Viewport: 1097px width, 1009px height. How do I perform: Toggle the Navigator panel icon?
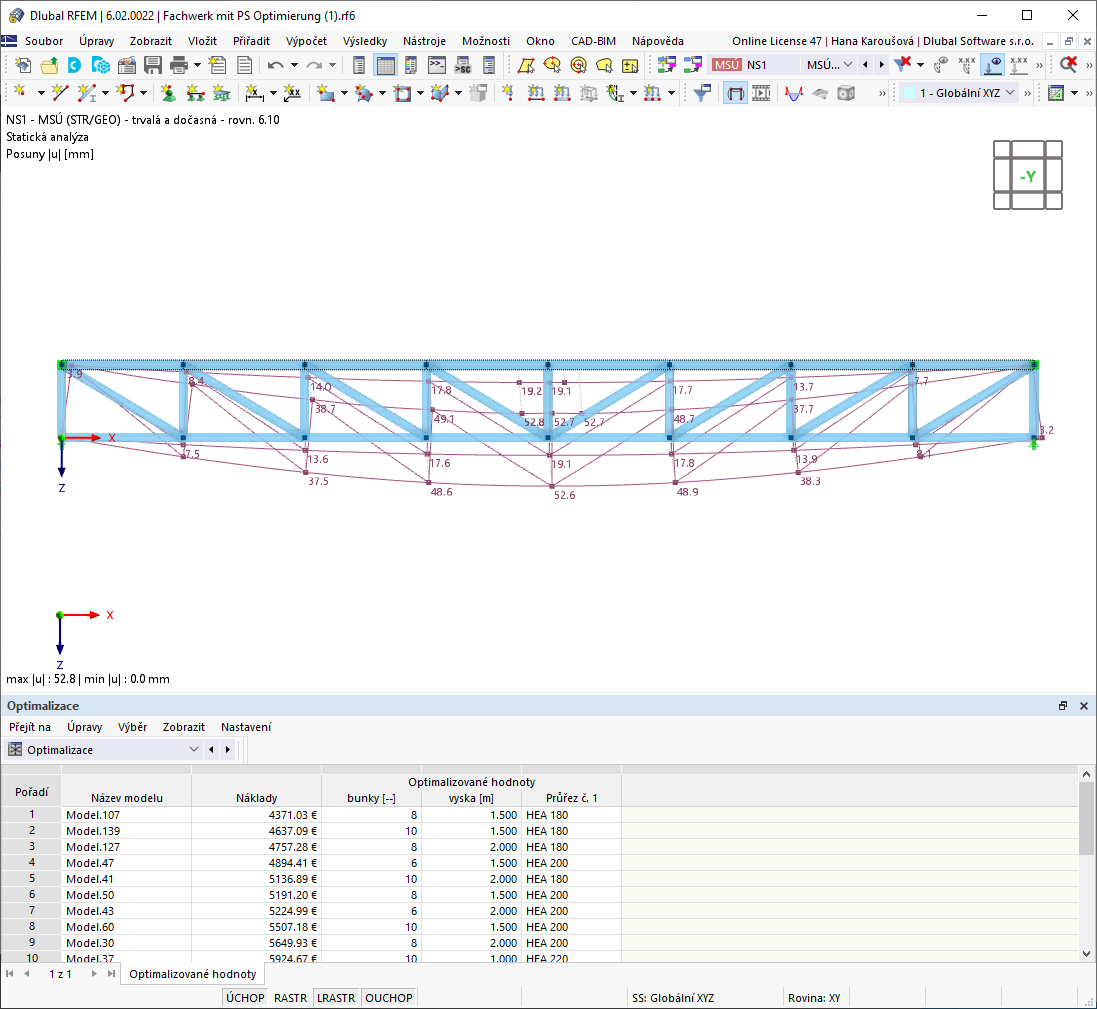point(359,65)
